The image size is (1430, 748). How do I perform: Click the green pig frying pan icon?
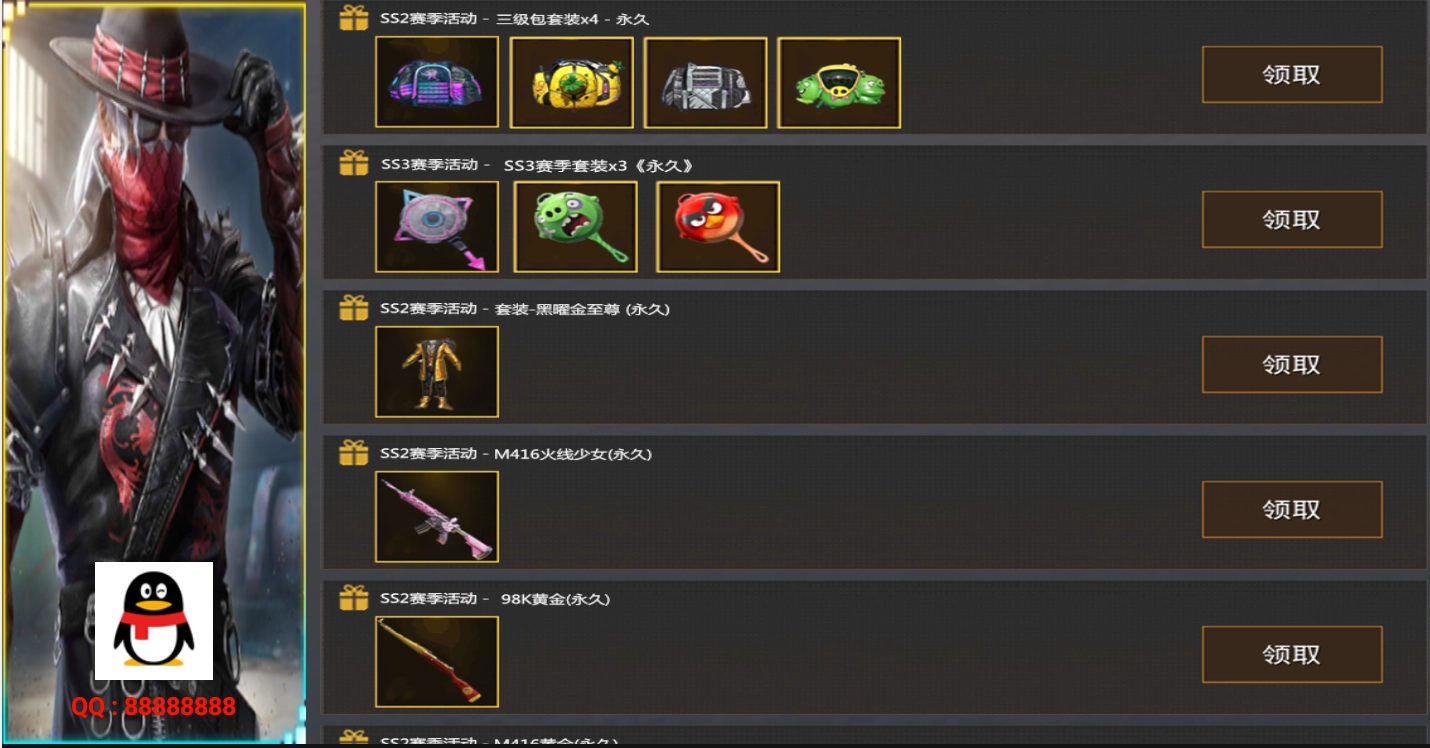point(576,226)
